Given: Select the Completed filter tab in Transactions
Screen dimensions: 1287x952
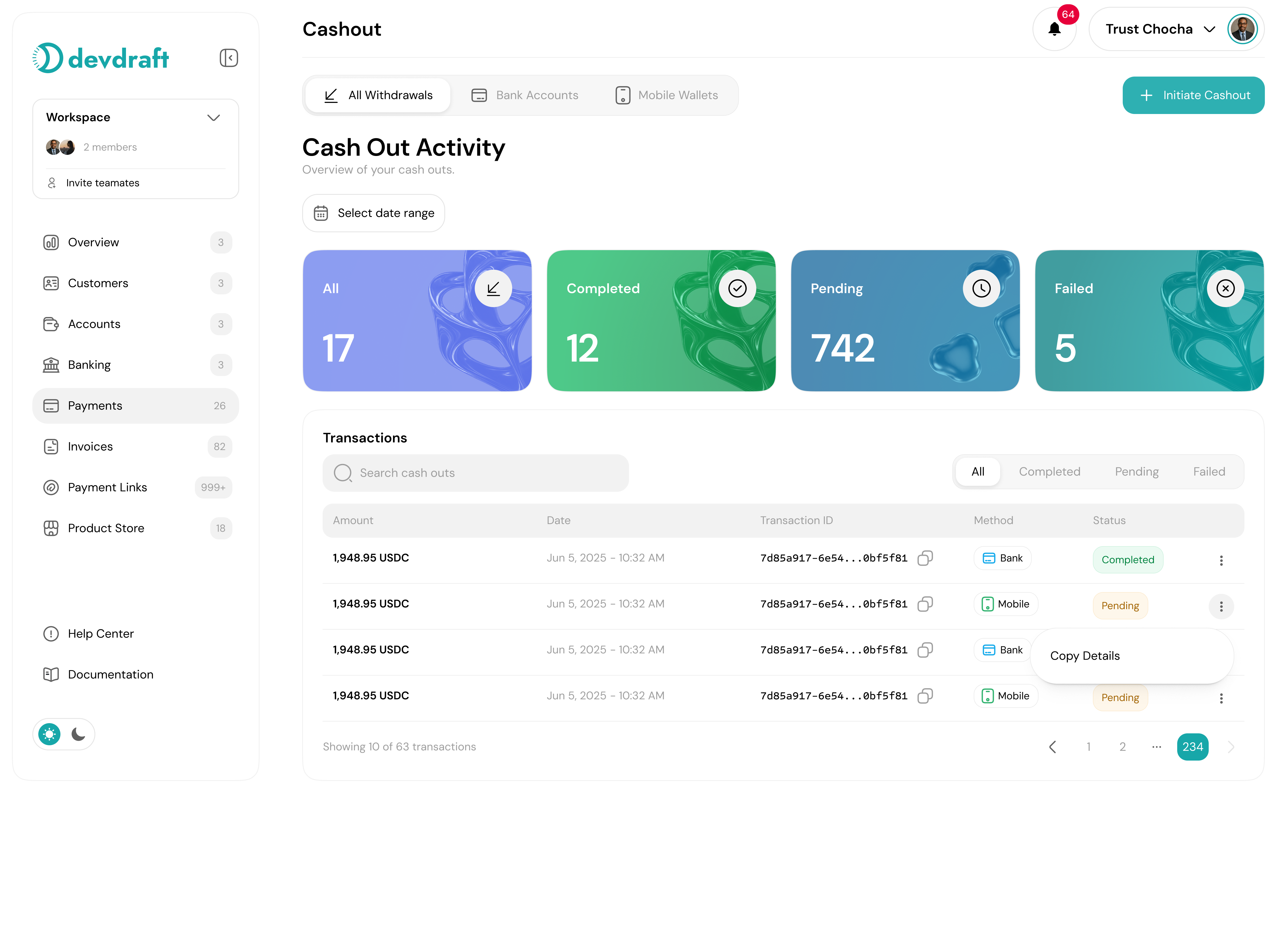Looking at the screenshot, I should coord(1050,471).
